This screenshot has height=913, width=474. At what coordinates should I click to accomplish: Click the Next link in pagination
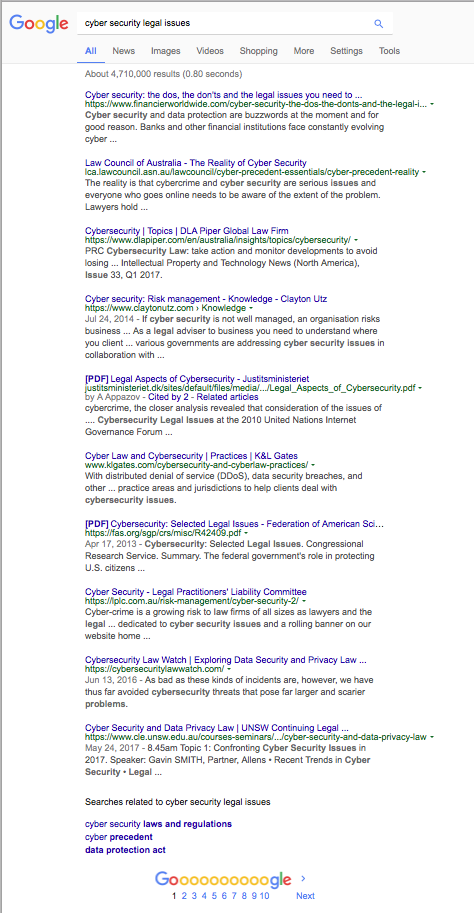pyautogui.click(x=305, y=896)
